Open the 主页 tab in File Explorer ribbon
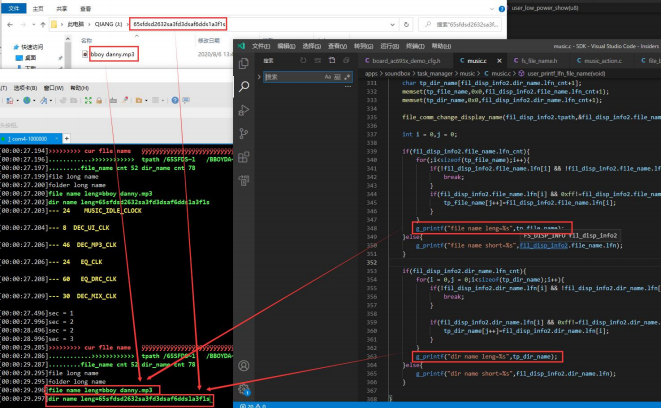Screen dimensions: 661x408 tap(38, 8)
